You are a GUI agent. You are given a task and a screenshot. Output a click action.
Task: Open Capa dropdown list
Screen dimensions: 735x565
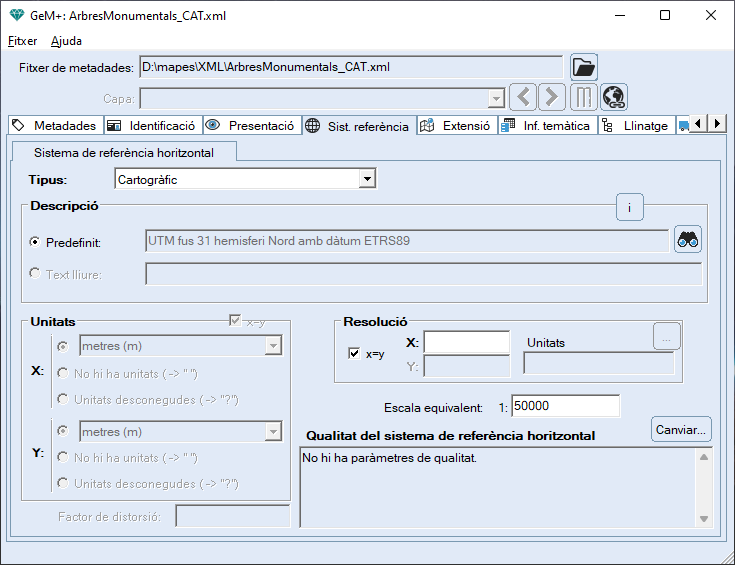(495, 98)
